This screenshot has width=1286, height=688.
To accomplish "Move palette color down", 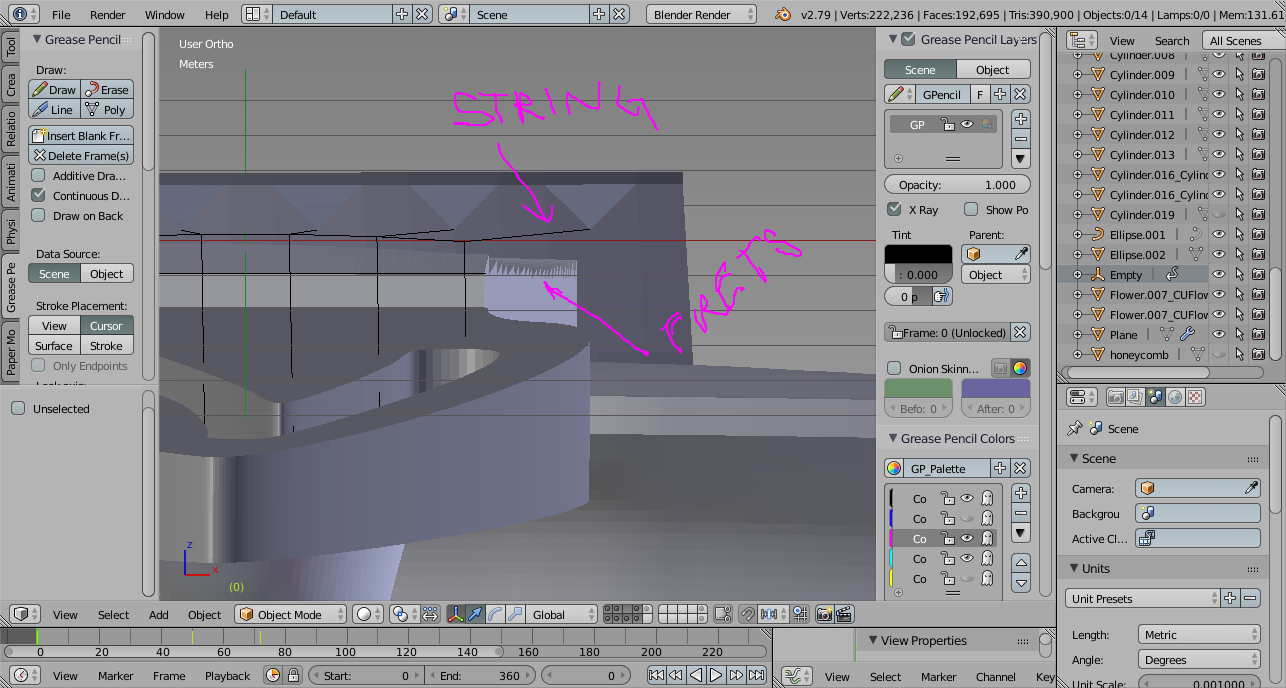I will pyautogui.click(x=1021, y=582).
